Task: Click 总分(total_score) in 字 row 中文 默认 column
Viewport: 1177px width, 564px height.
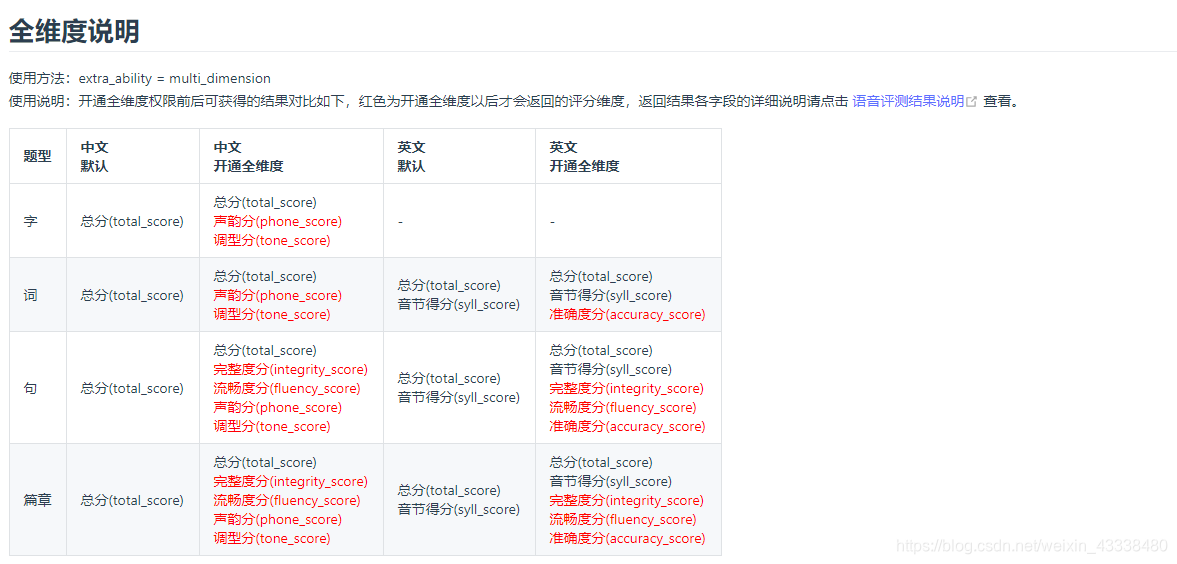Action: [132, 222]
